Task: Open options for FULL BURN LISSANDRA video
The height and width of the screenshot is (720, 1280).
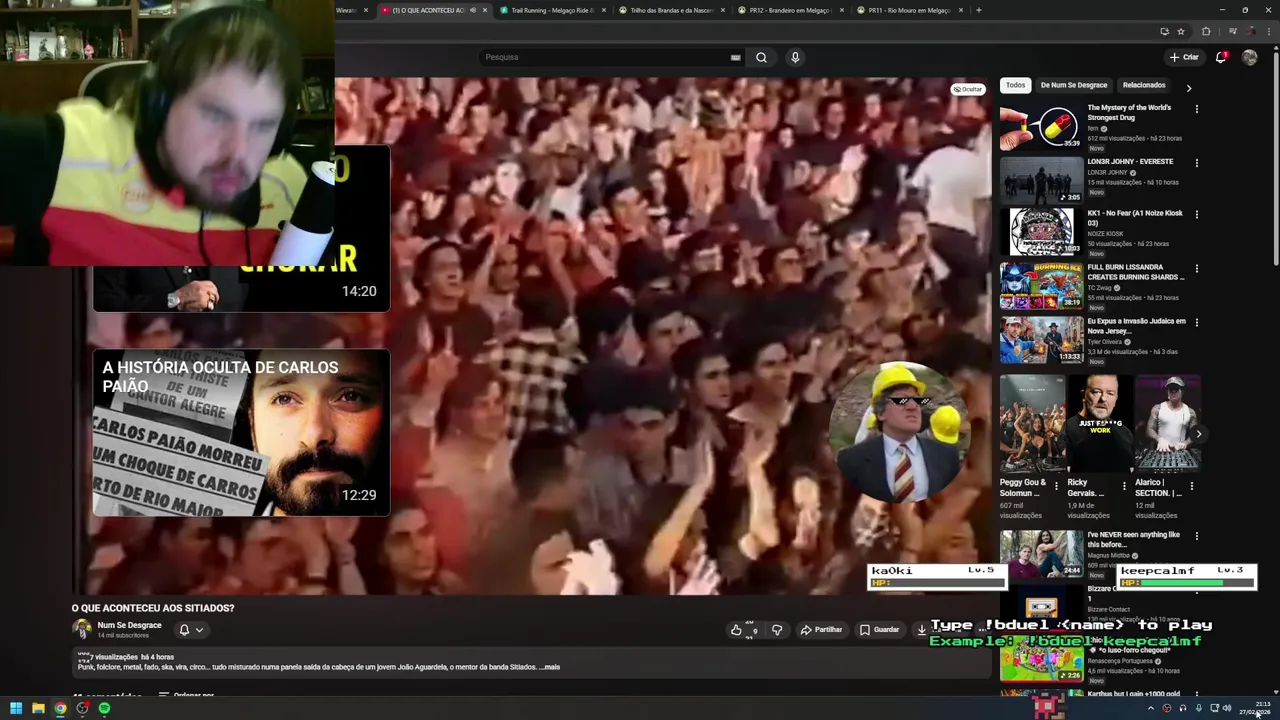Action: [1196, 268]
